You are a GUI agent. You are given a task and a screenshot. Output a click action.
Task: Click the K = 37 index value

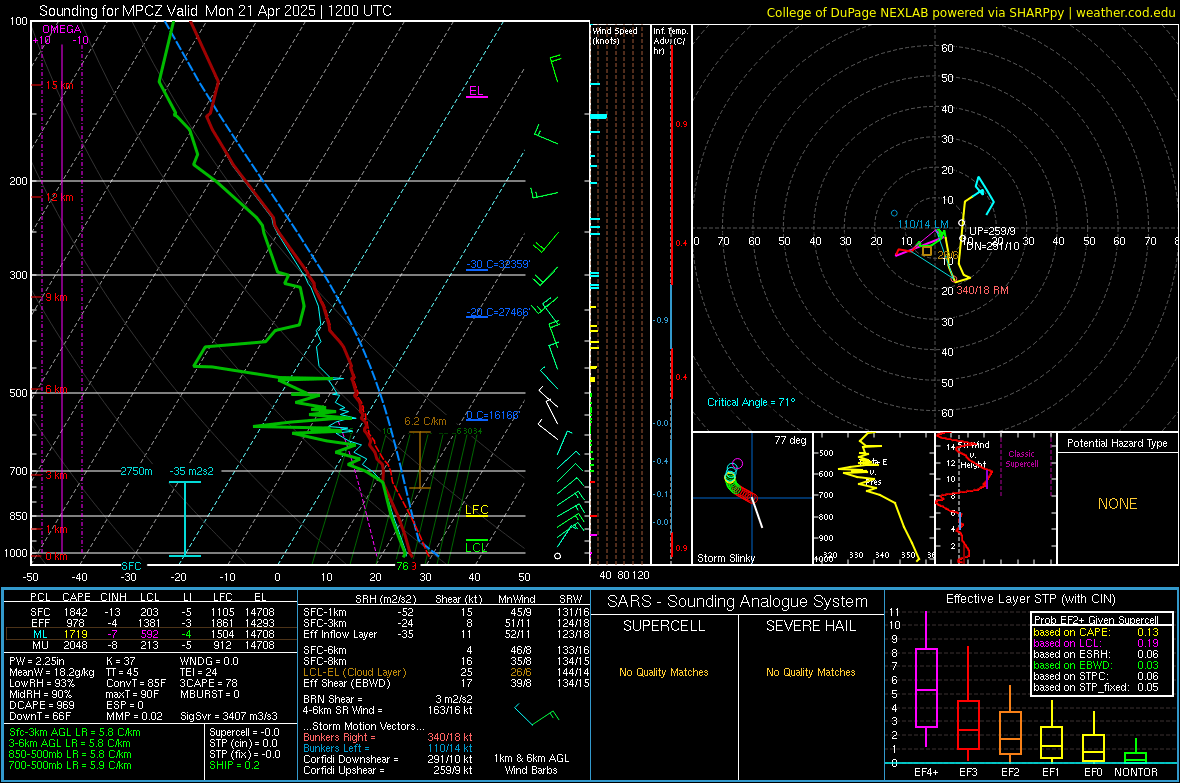pyautogui.click(x=120, y=661)
